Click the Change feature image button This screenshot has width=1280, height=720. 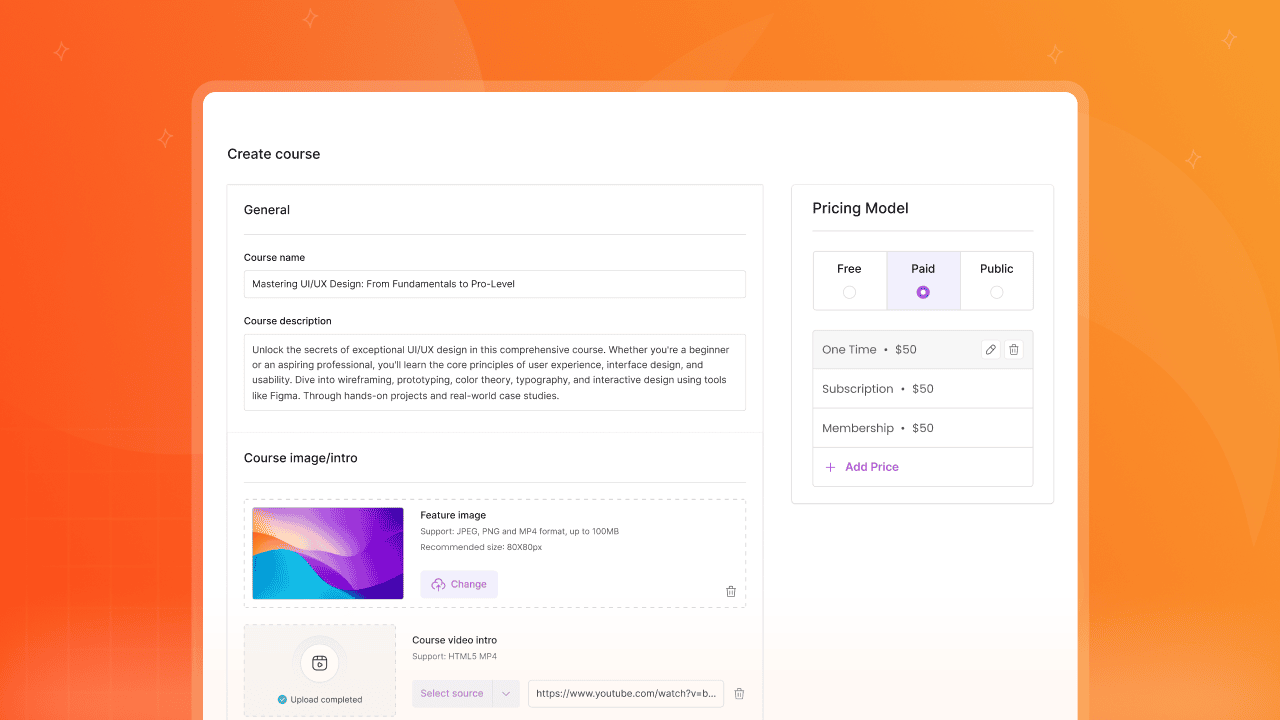pyautogui.click(x=459, y=584)
